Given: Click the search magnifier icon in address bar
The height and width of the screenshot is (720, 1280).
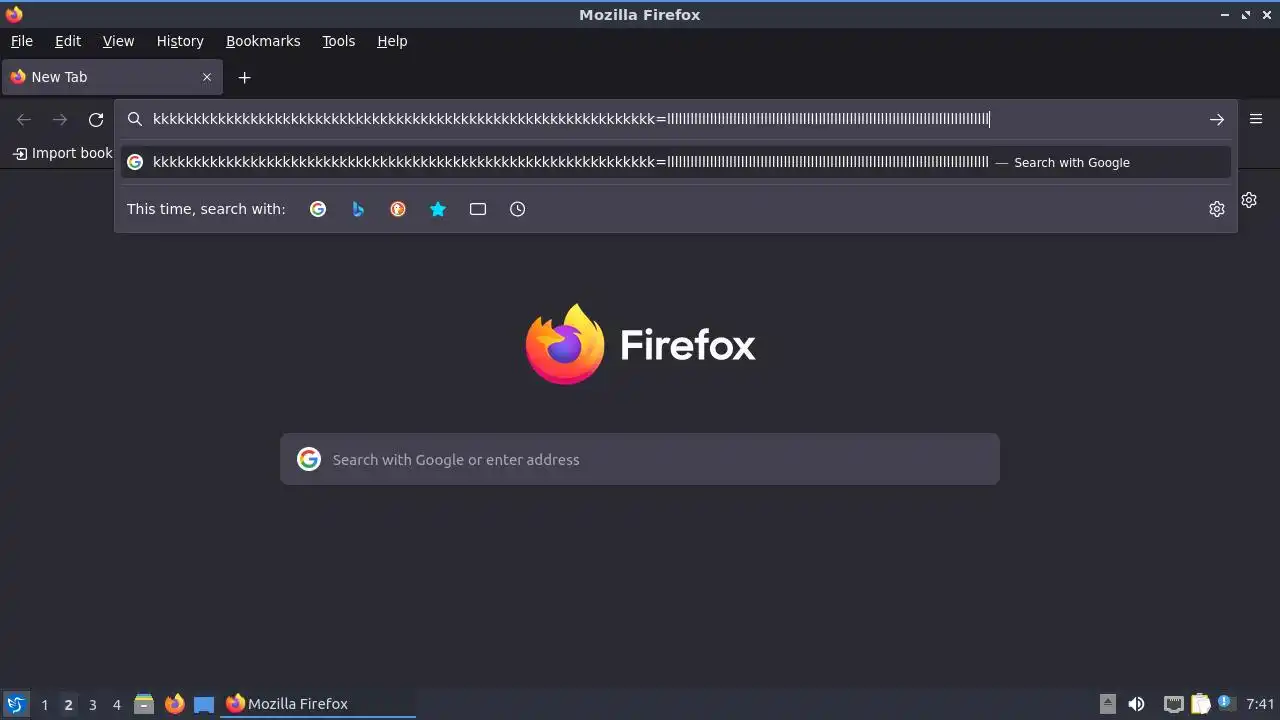Looking at the screenshot, I should coord(135,119).
